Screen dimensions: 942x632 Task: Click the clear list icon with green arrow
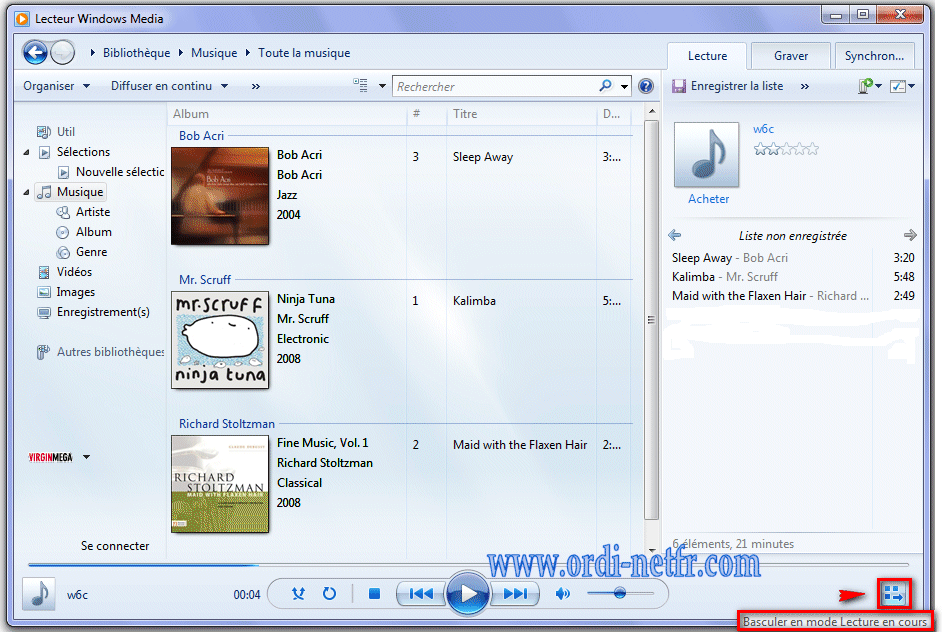pos(865,86)
